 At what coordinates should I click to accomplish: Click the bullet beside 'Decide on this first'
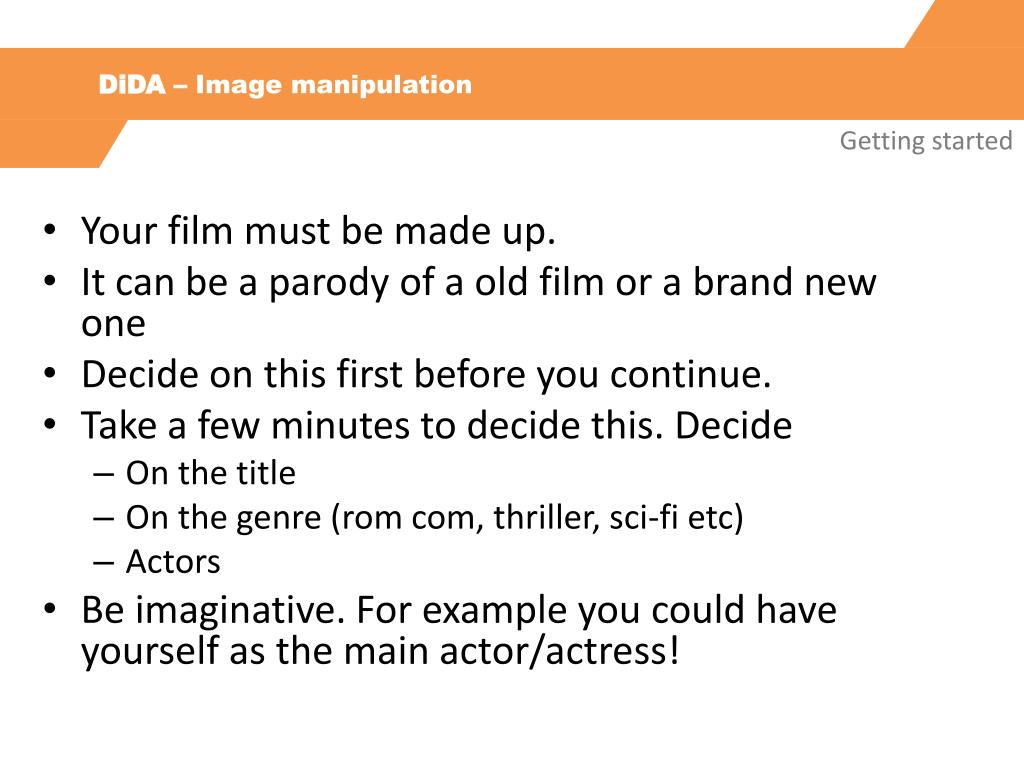[x=50, y=374]
